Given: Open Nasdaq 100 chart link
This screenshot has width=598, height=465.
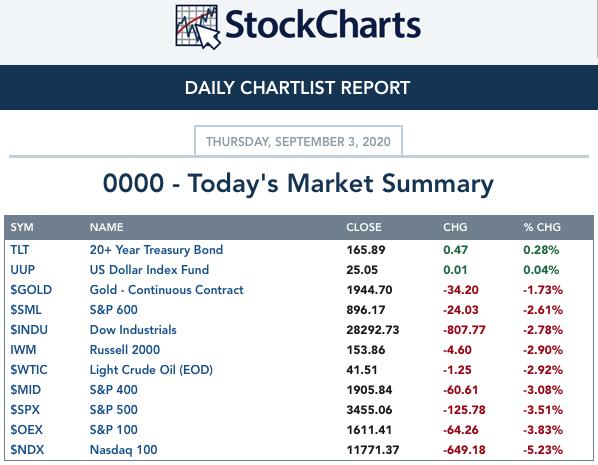Looking at the screenshot, I should click(123, 450).
